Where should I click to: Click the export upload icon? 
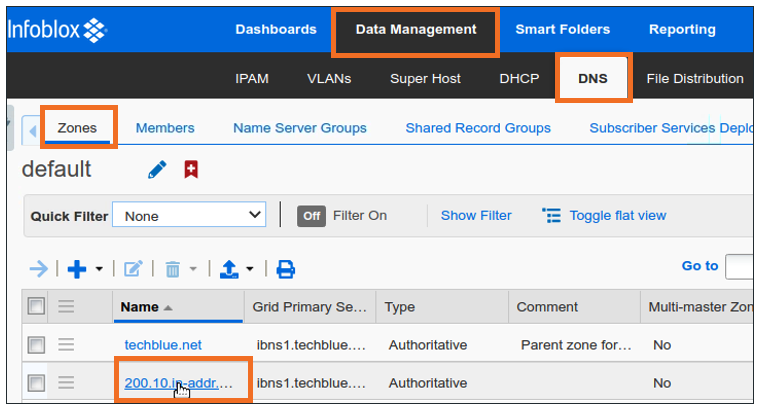228,269
